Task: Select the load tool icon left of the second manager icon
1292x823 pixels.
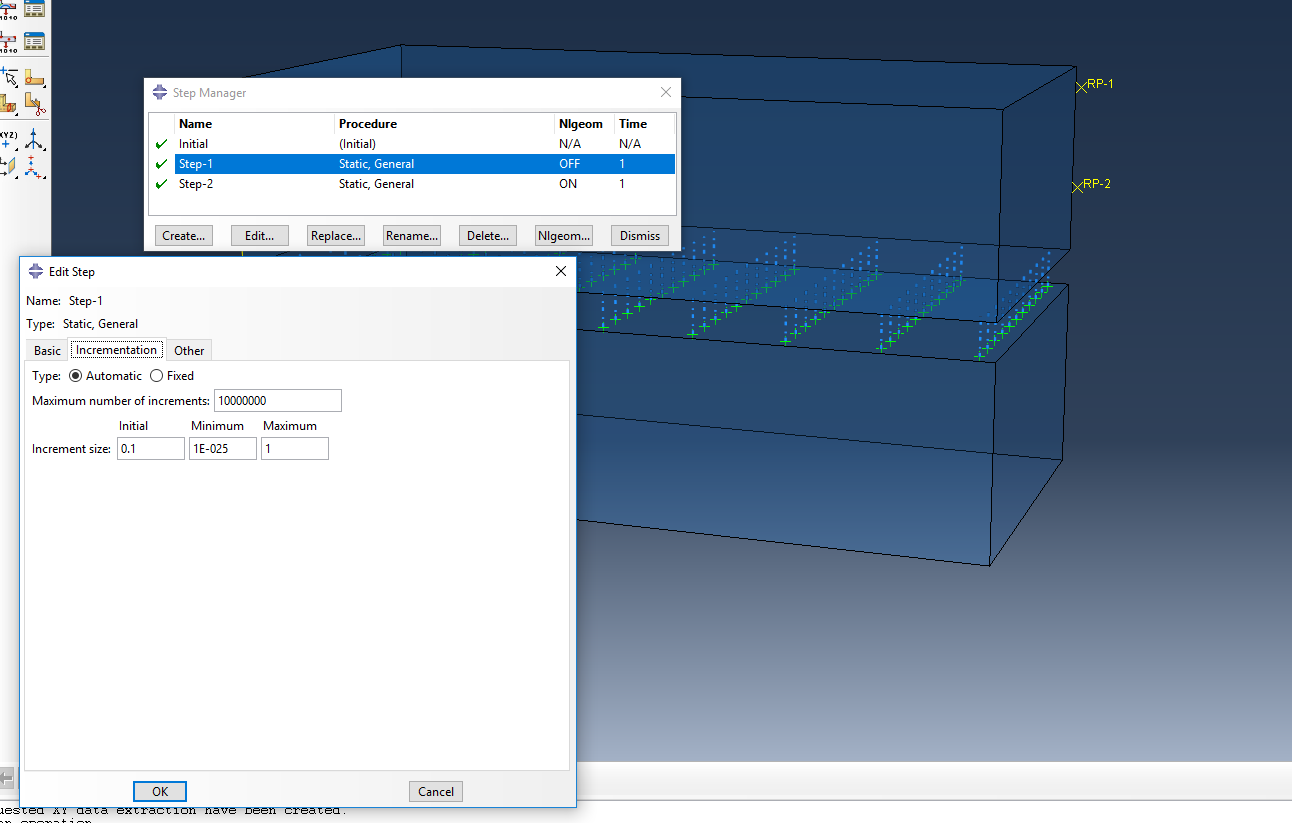Action: [x=8, y=42]
